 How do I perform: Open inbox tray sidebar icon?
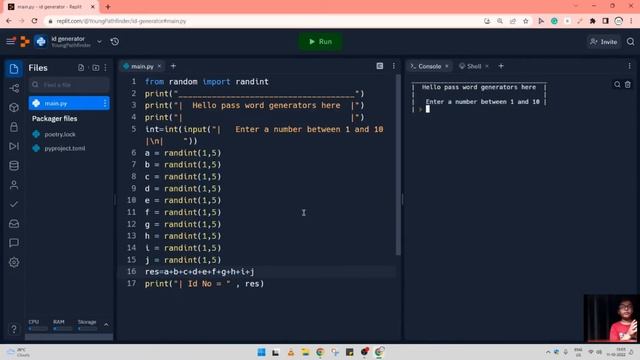click(x=14, y=224)
